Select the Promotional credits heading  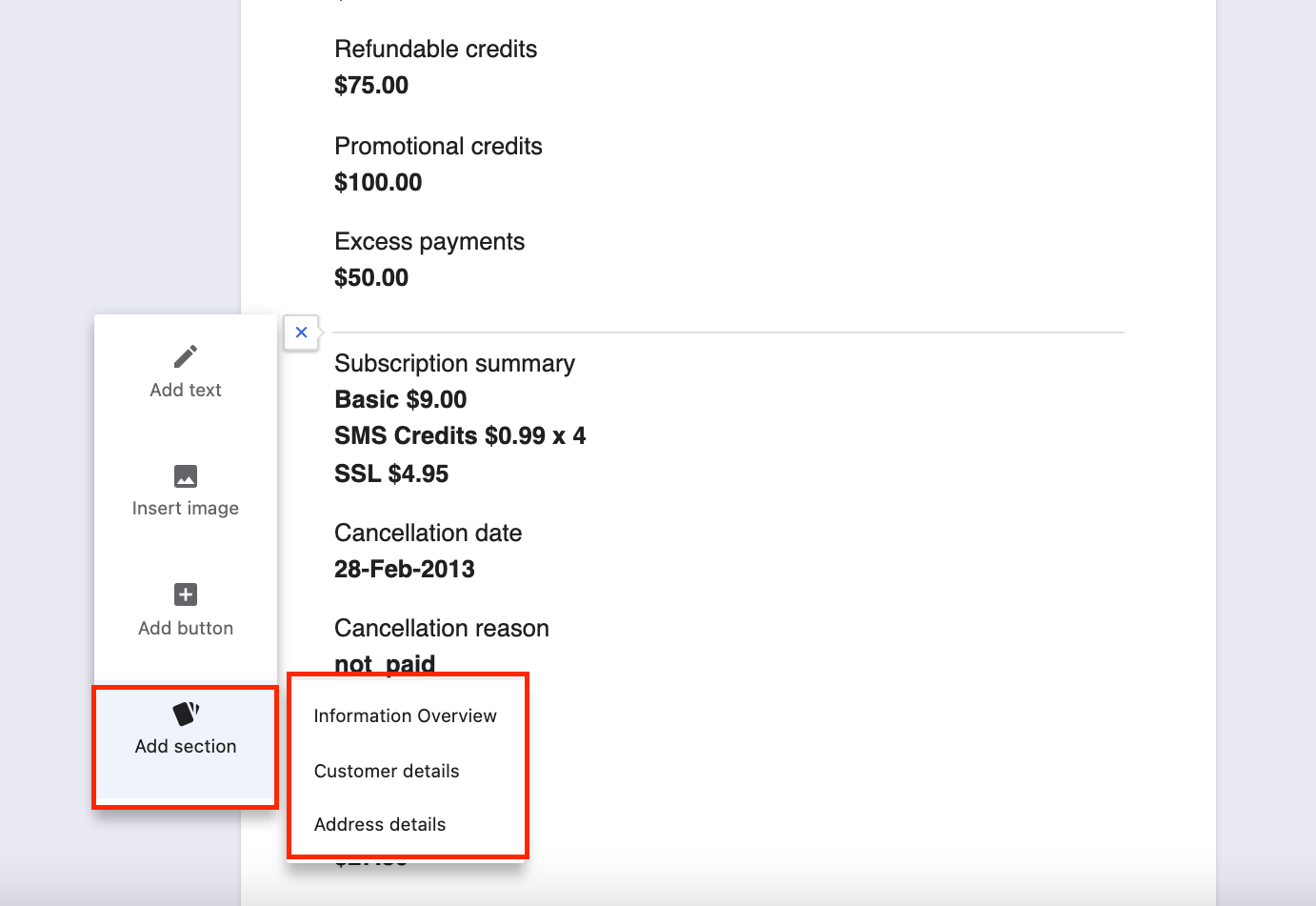(438, 147)
